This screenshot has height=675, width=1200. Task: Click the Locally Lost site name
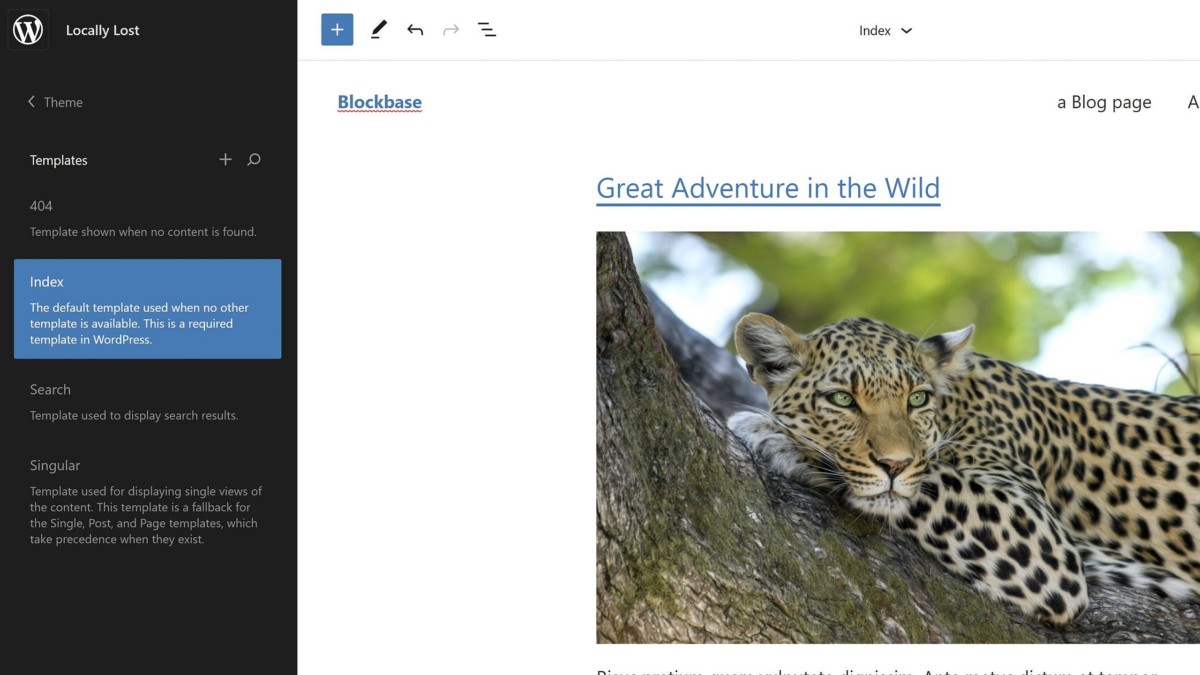(x=102, y=30)
